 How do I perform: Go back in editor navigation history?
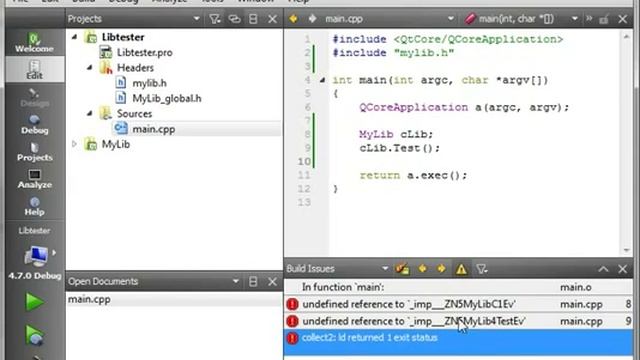pos(293,19)
